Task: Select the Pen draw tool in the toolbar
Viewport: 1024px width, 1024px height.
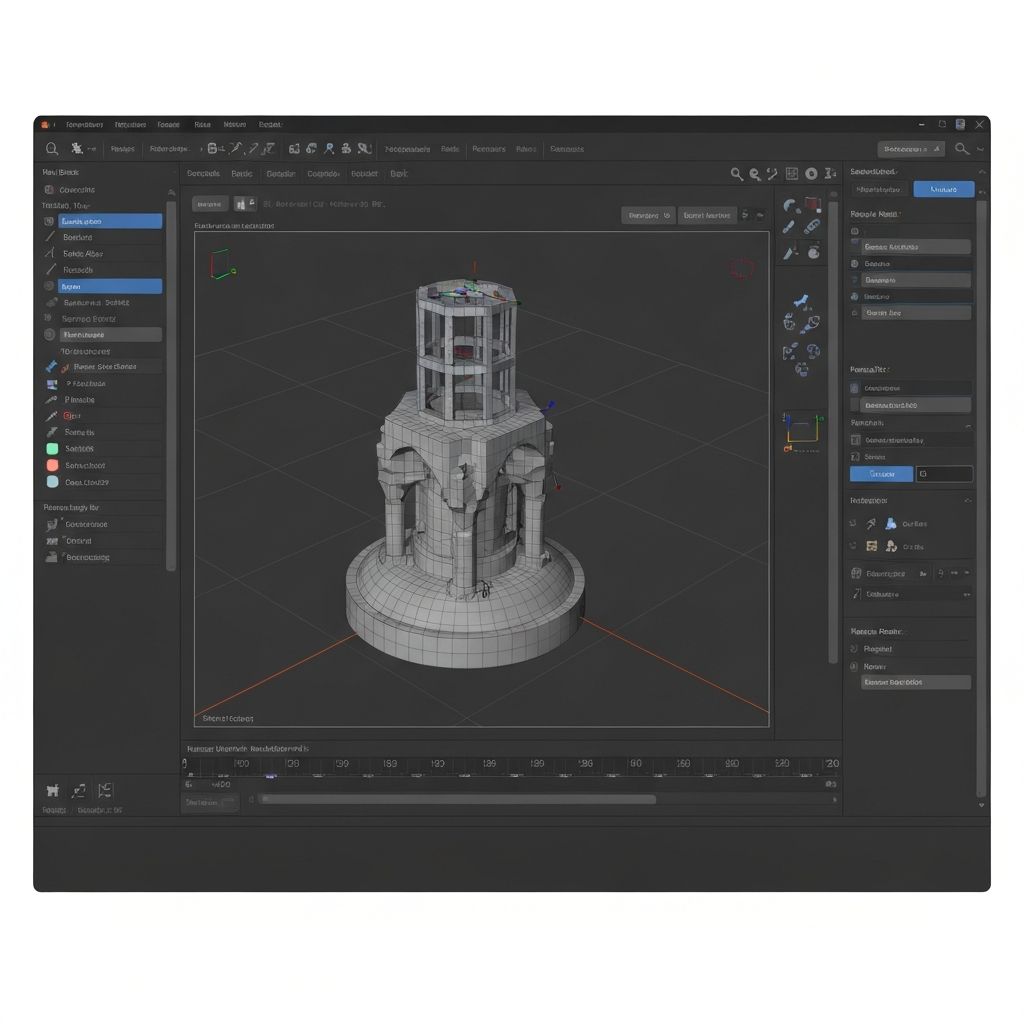Action: point(236,148)
